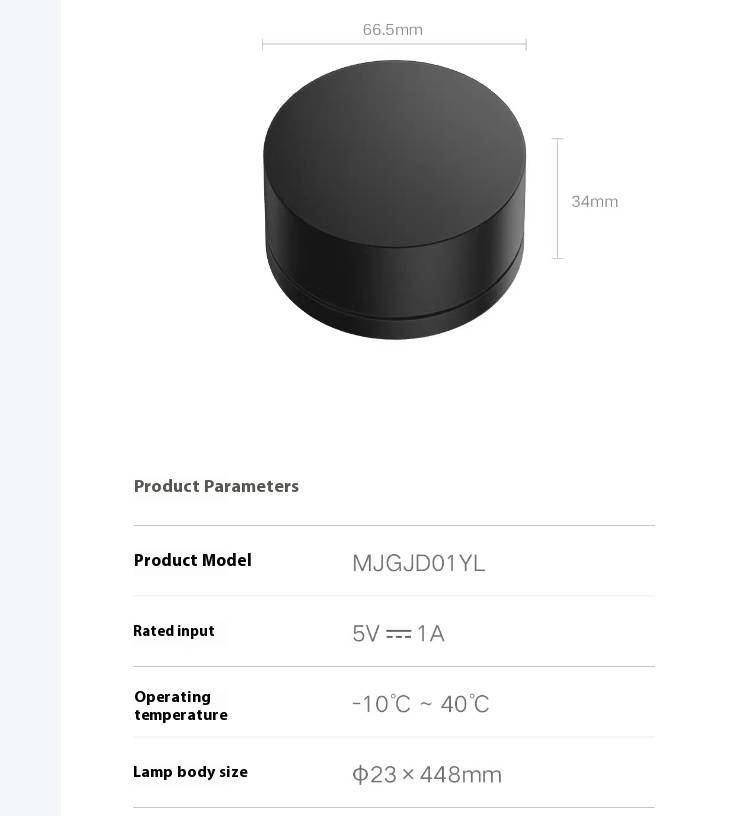Select the MJGJD01YL model number text
This screenshot has height=816, width=749.
tap(418, 564)
